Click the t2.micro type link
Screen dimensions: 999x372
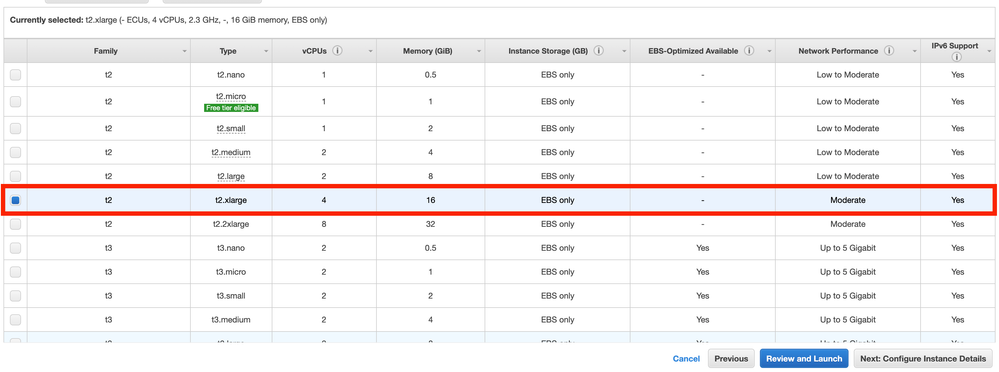(230, 96)
